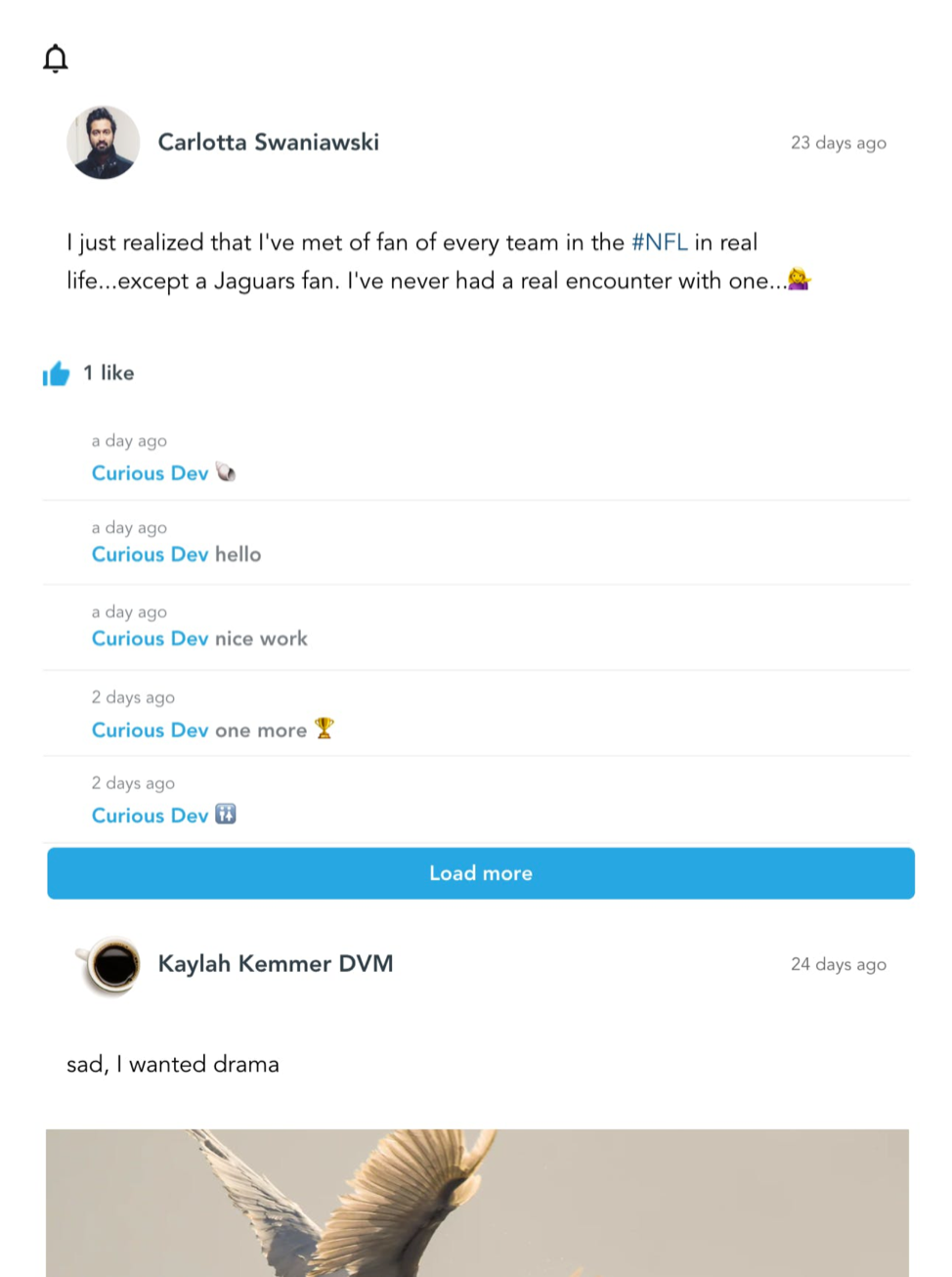Click the trophy emoji in comment

click(325, 728)
